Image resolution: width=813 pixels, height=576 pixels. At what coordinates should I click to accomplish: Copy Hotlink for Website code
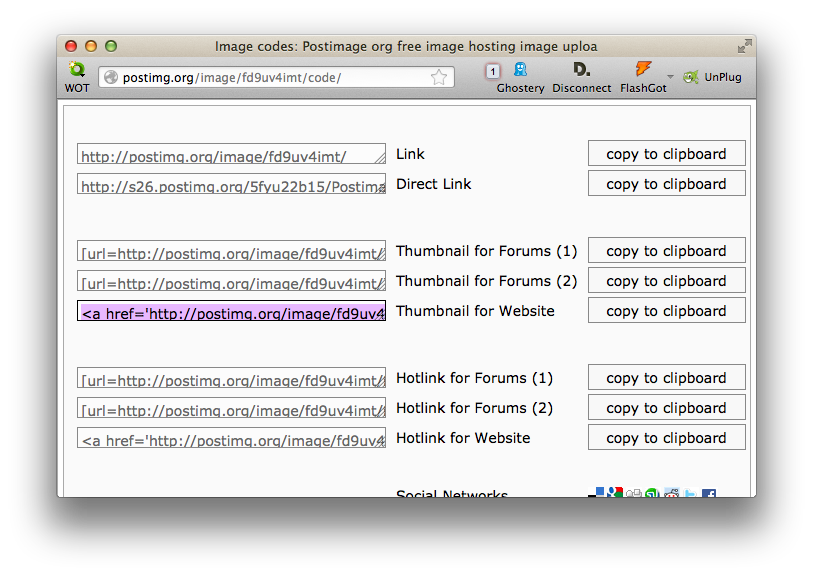pos(667,438)
